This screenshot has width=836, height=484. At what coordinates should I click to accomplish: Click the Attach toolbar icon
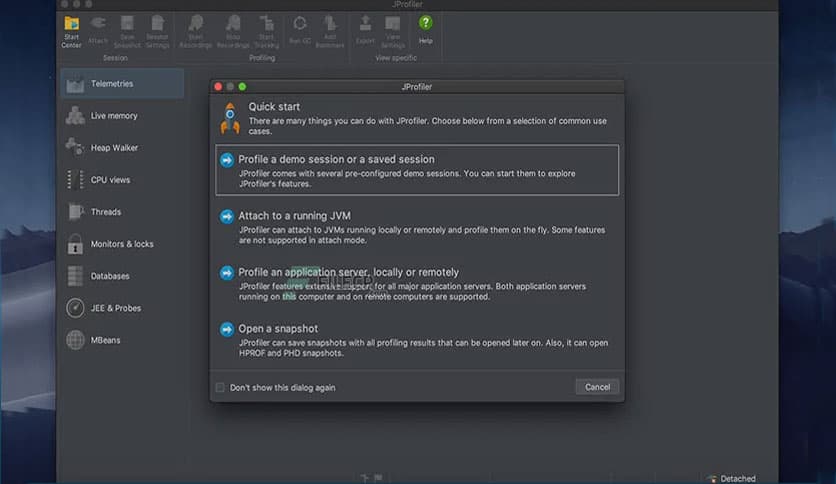[98, 31]
